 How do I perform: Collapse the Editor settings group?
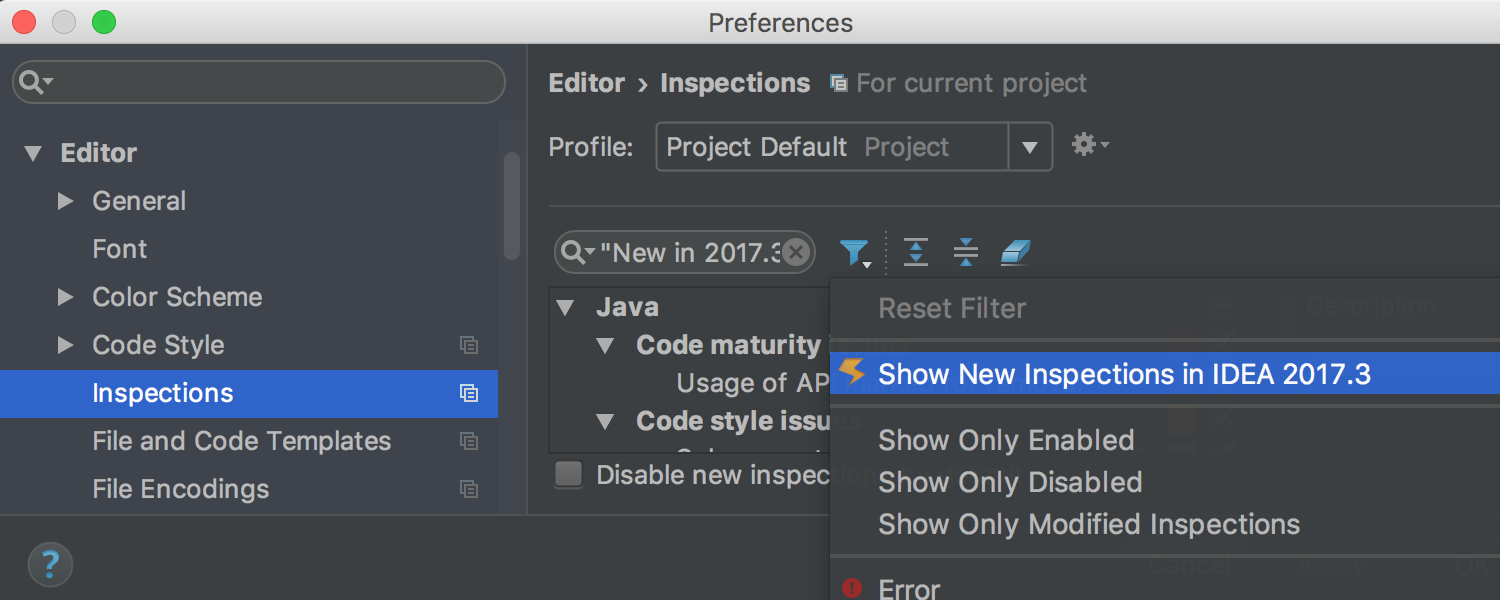34,154
